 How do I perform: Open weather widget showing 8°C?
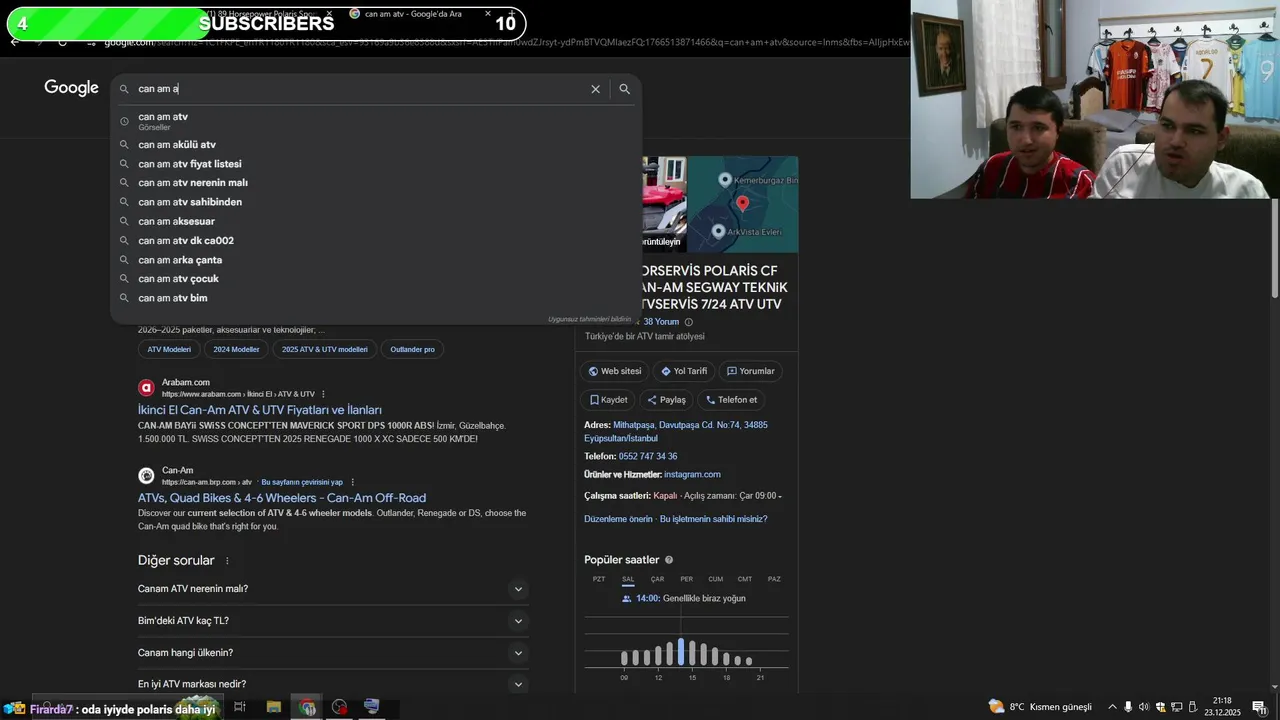[1040, 707]
